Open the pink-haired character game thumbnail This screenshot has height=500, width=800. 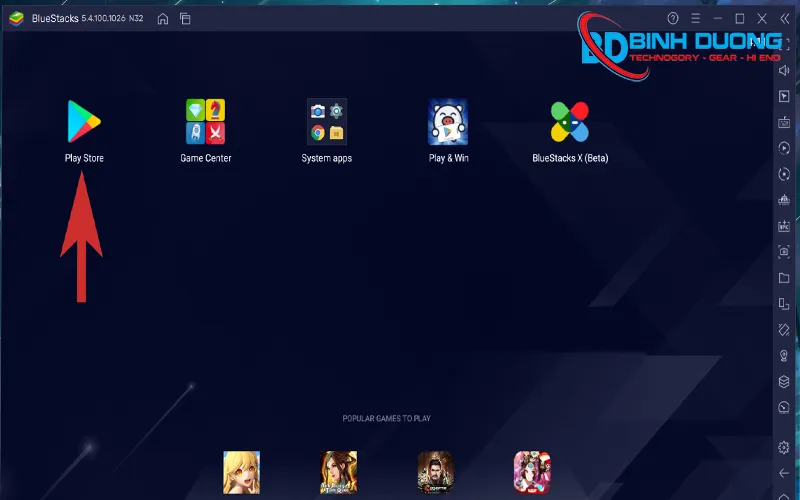pyautogui.click(x=532, y=472)
